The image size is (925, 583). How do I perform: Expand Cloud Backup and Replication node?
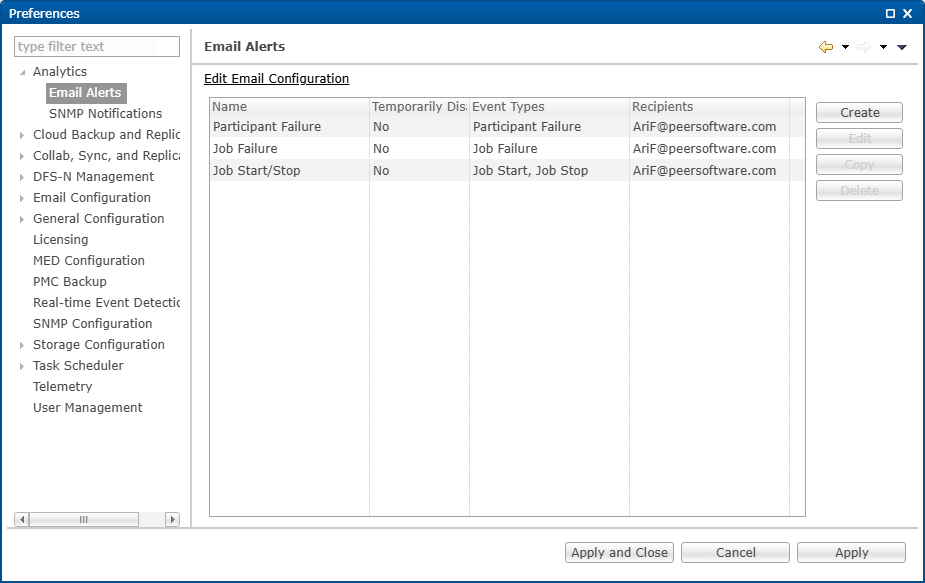22,135
